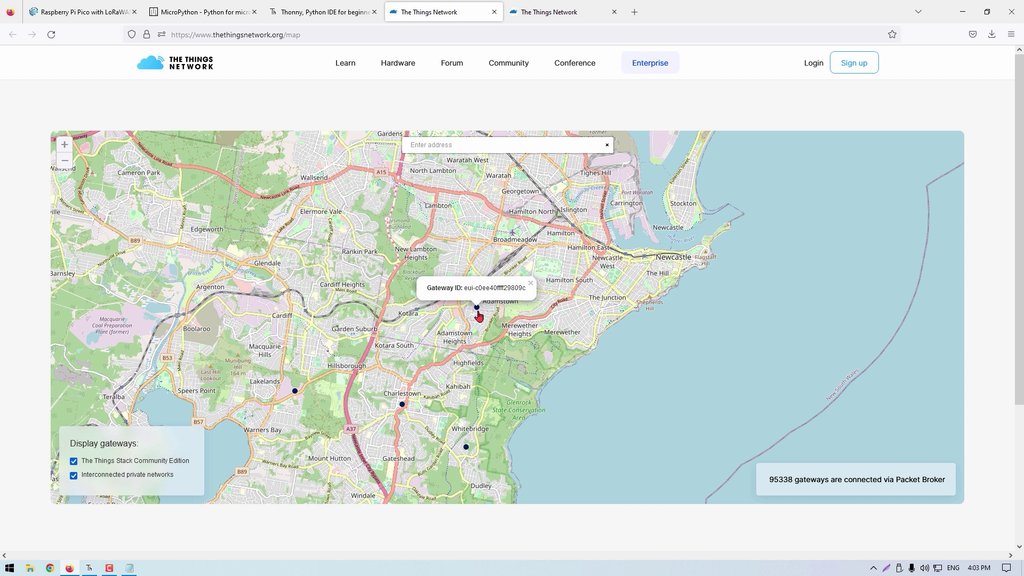Open Firefox downloads panel
1024x576 pixels.
coord(991,35)
